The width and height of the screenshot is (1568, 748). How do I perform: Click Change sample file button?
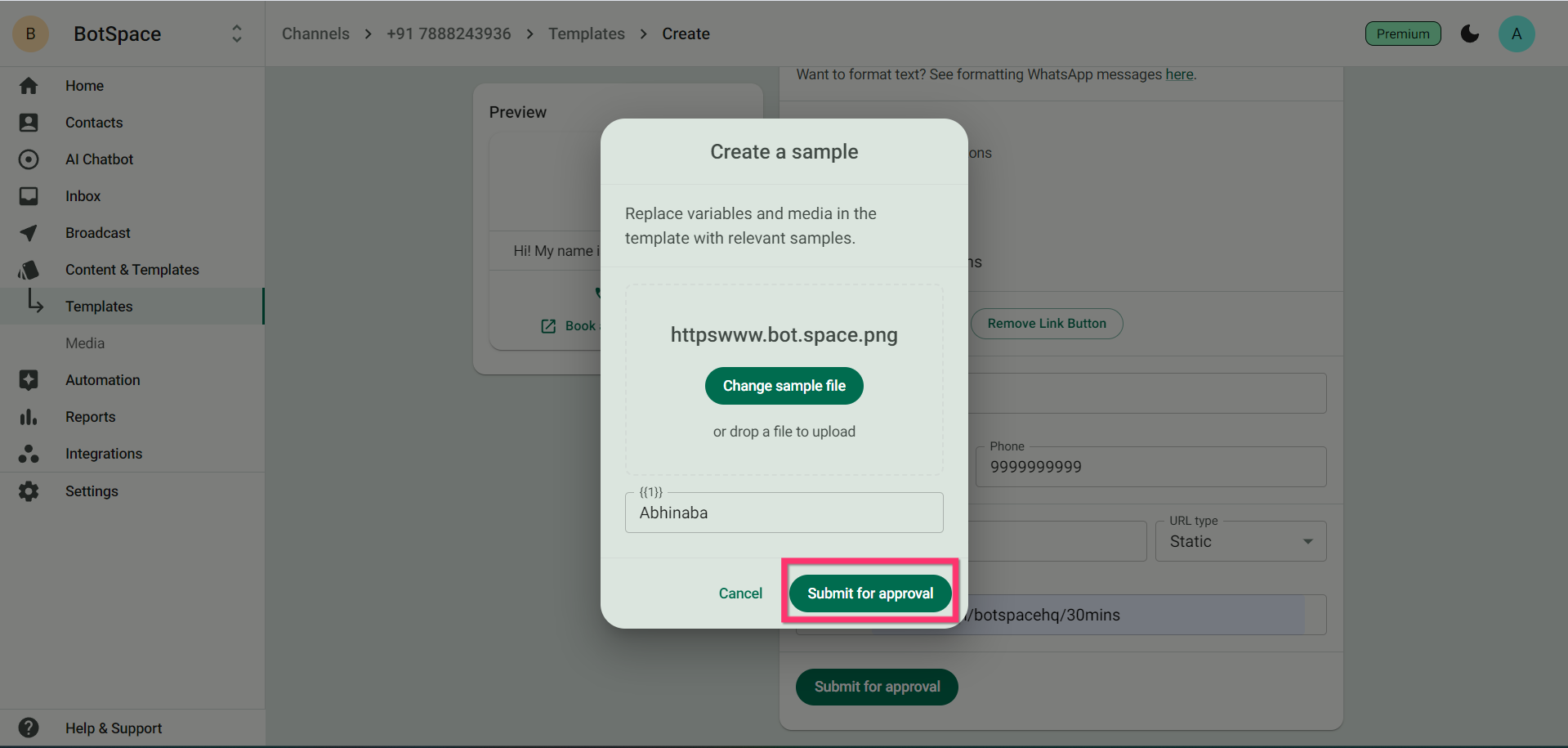[784, 386]
